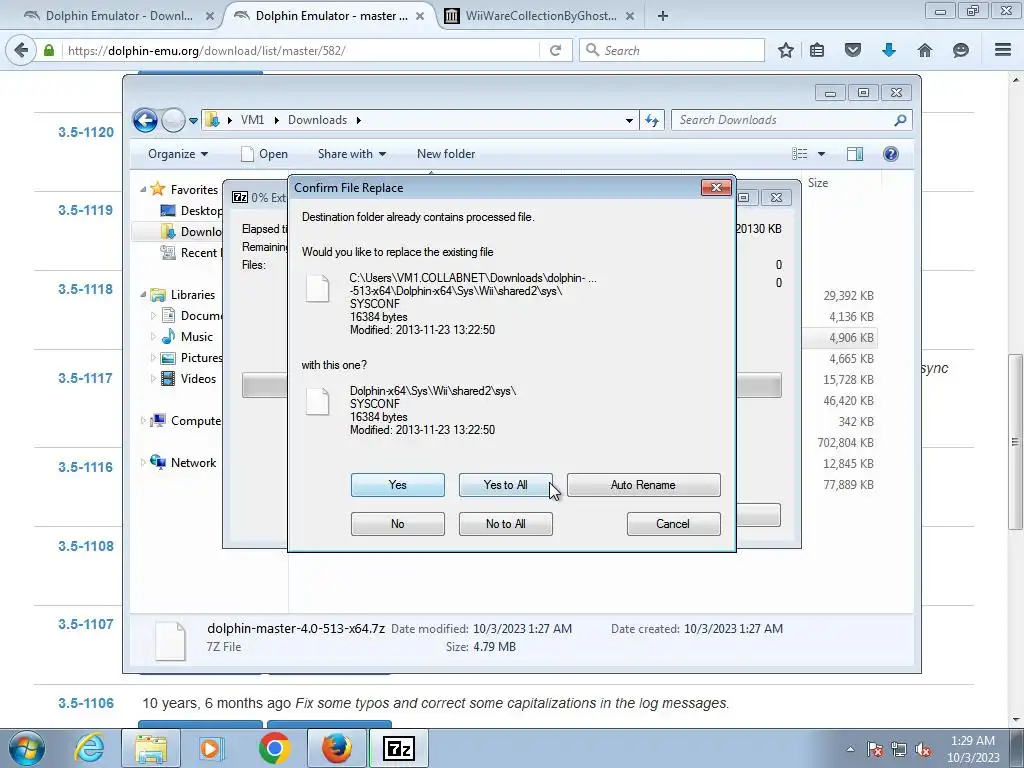The width and height of the screenshot is (1024, 768).
Task: Toggle the preview pane icon
Action: (855, 153)
